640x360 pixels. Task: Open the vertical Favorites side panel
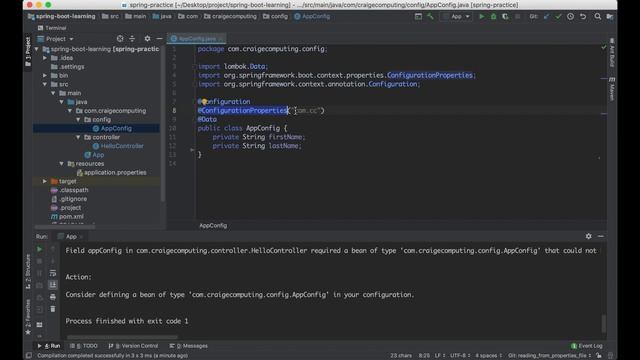pos(28,317)
